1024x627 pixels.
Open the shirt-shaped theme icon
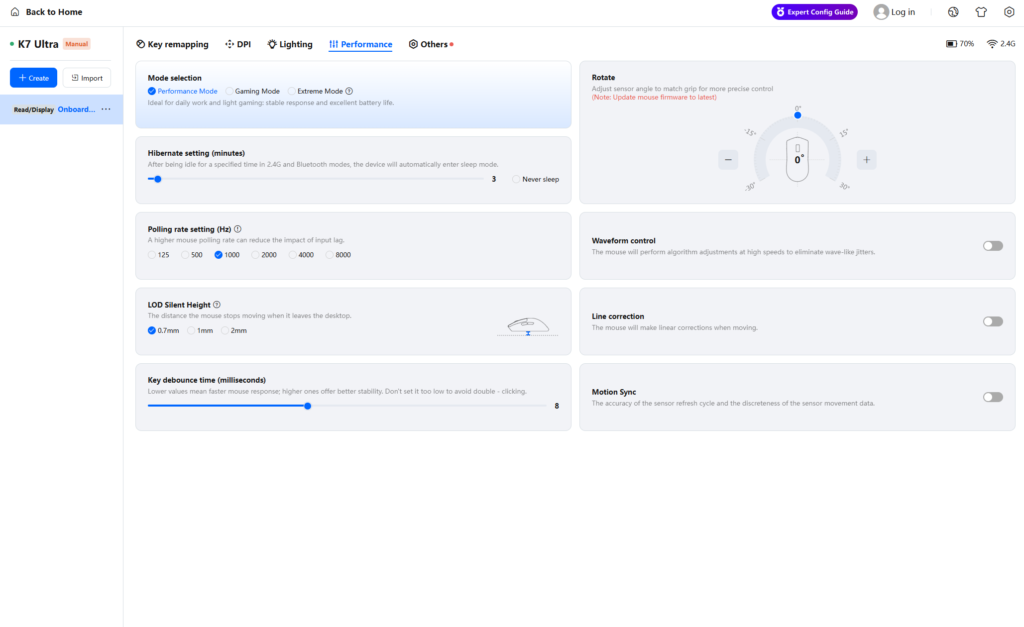[x=981, y=12]
